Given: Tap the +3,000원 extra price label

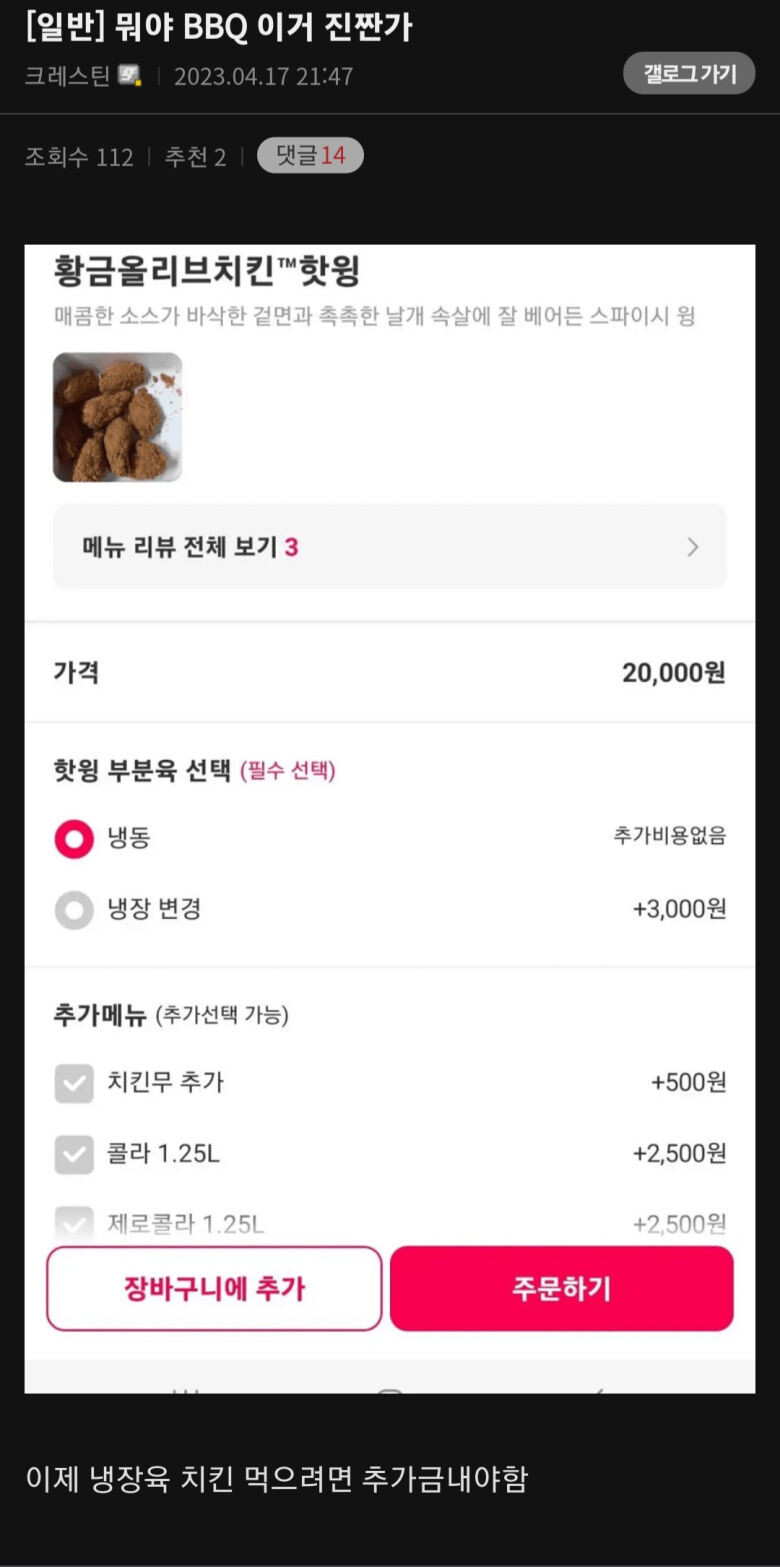Looking at the screenshot, I should (679, 909).
